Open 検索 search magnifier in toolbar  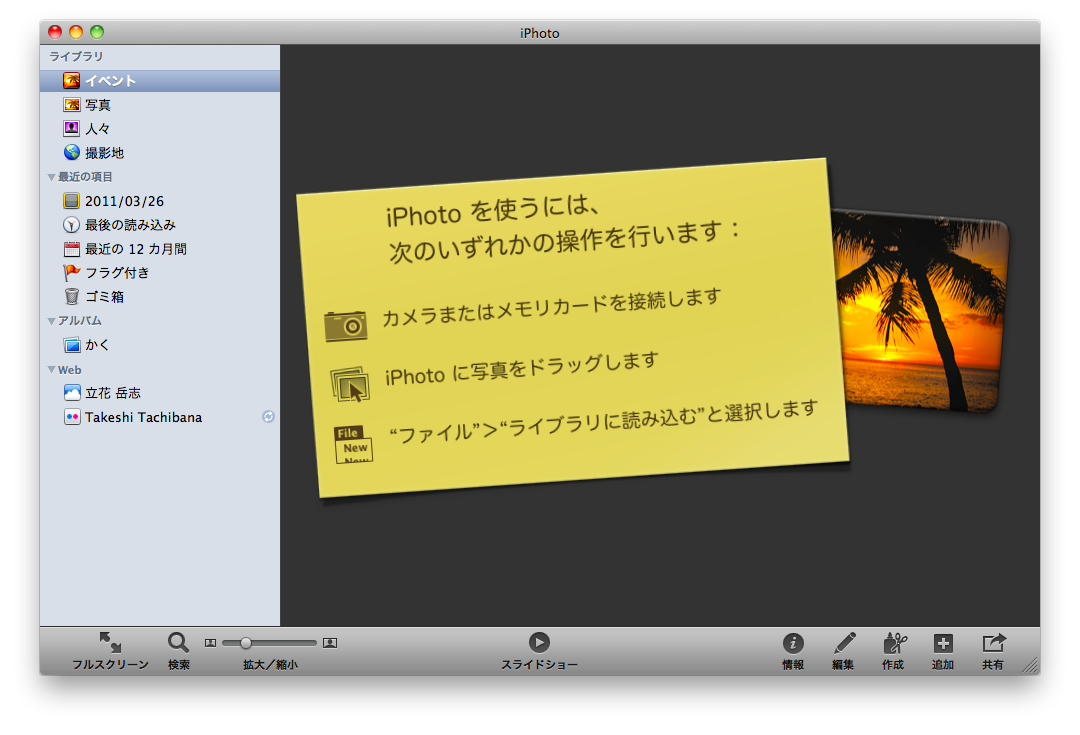coord(178,643)
